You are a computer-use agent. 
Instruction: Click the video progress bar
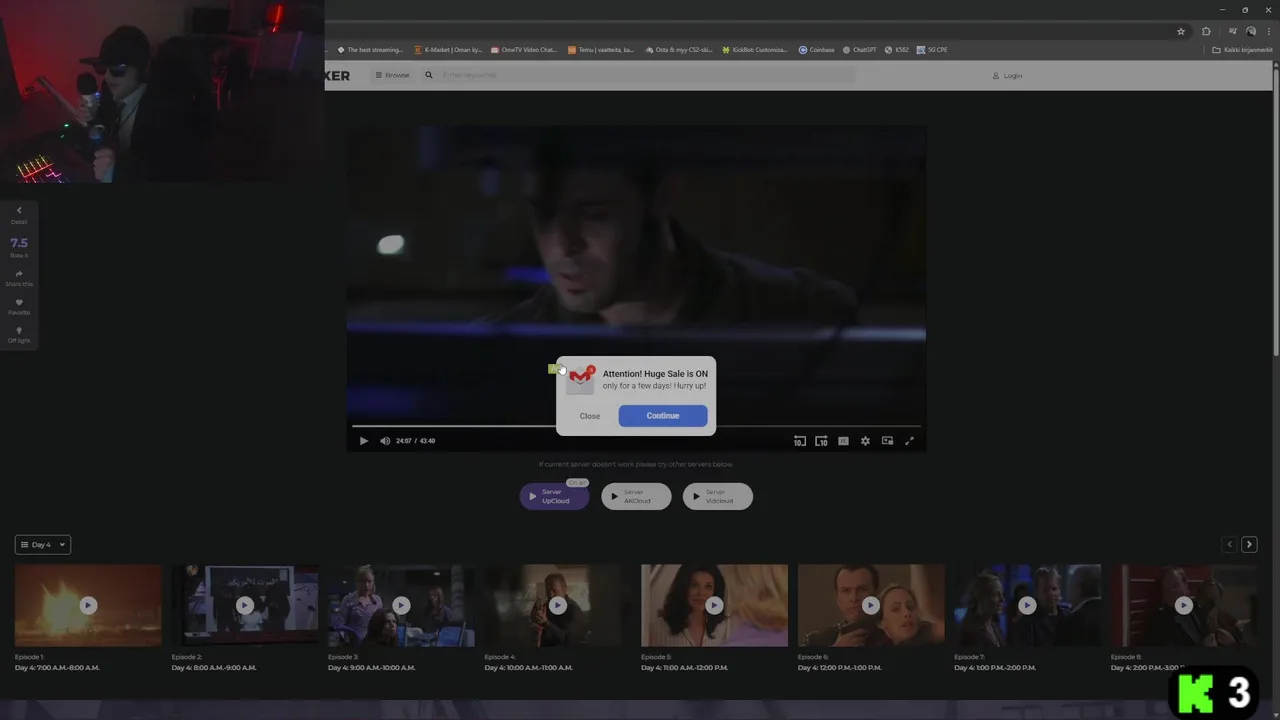[x=636, y=426]
